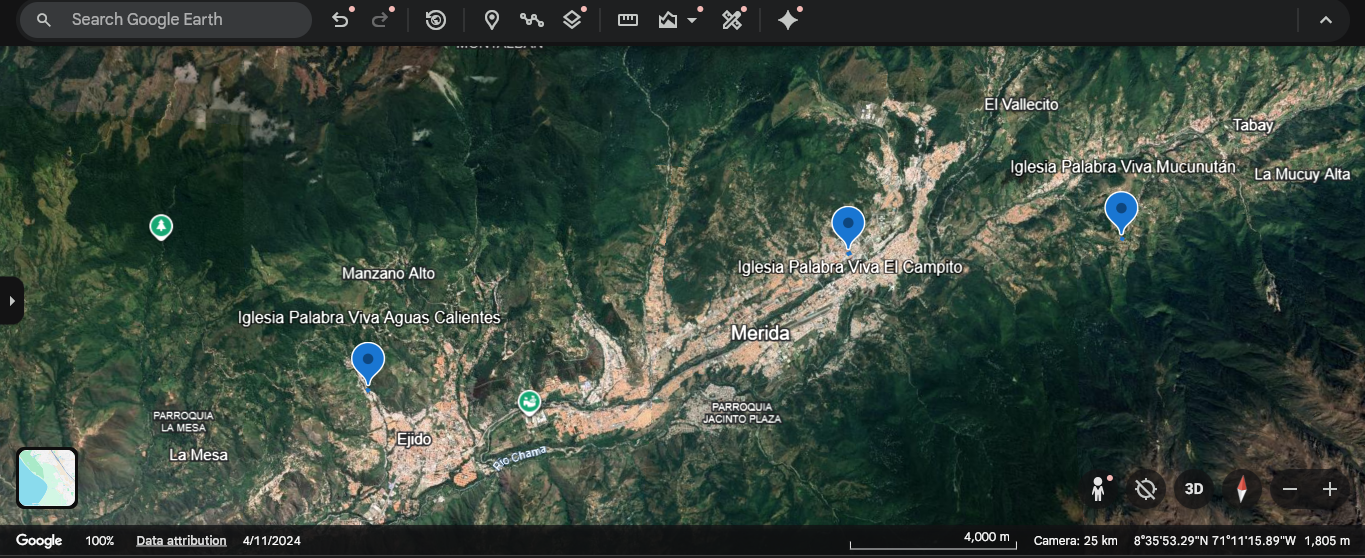Click the 1,805 m elevation readout

pyautogui.click(x=1327, y=541)
